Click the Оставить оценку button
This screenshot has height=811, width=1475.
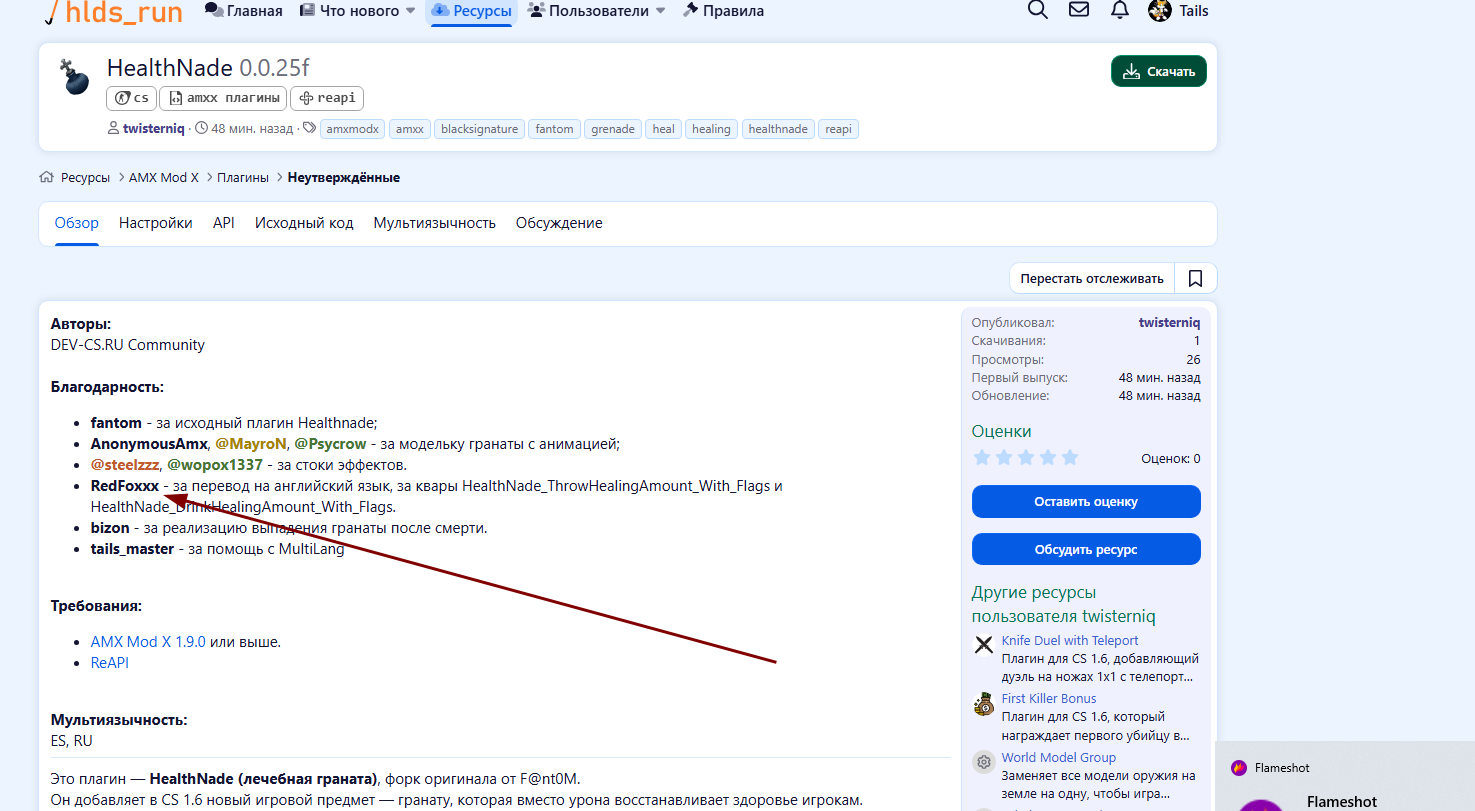(x=1086, y=501)
